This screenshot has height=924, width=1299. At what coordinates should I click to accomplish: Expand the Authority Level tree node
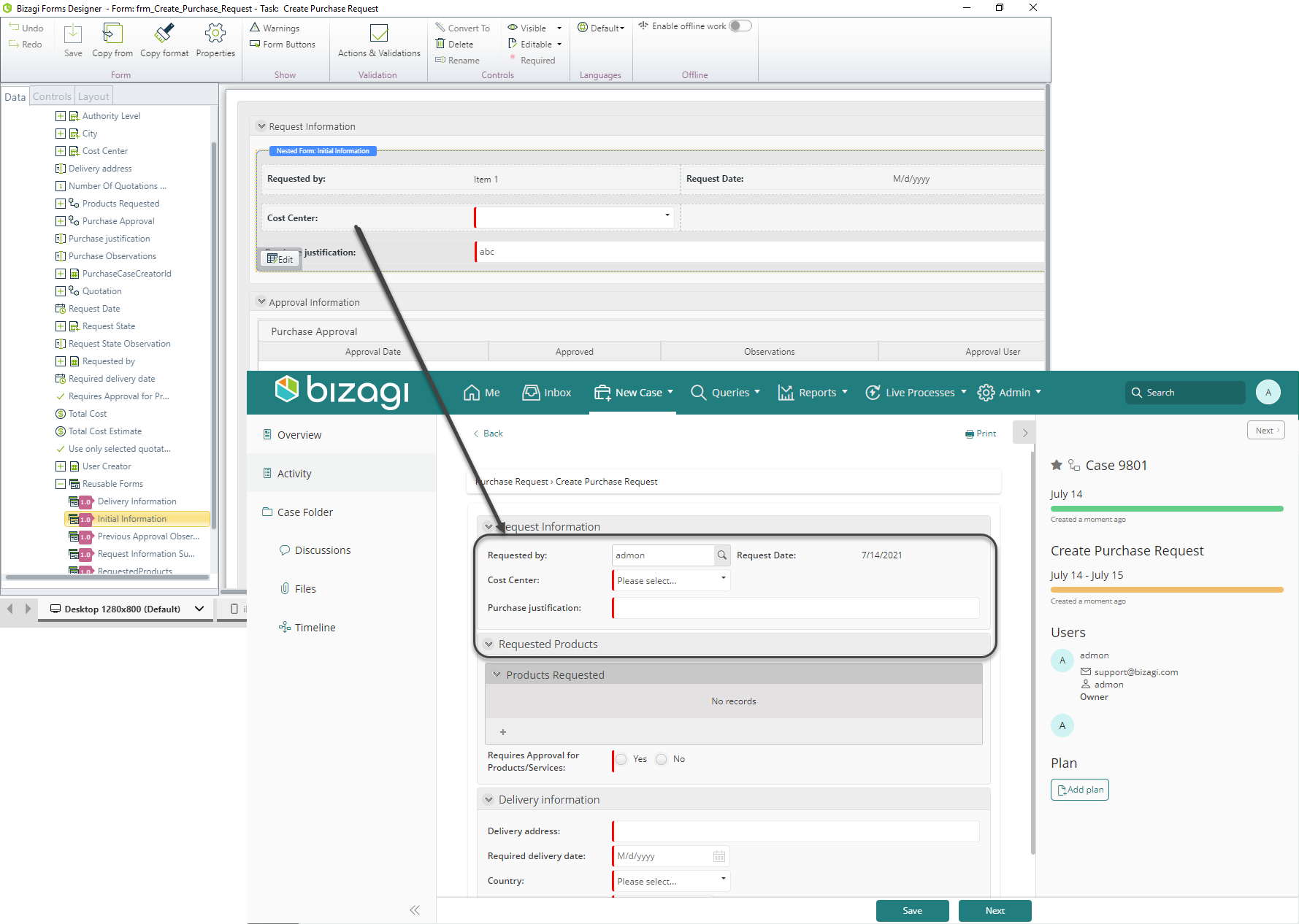61,116
